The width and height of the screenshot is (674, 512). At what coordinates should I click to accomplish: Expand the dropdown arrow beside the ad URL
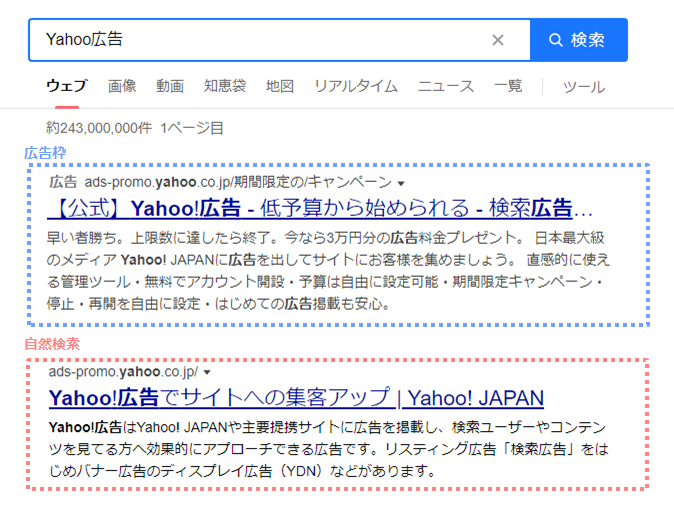[401, 184]
